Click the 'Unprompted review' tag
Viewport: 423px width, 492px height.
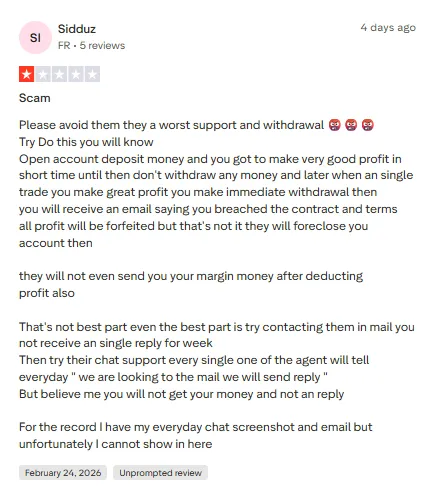pos(160,473)
